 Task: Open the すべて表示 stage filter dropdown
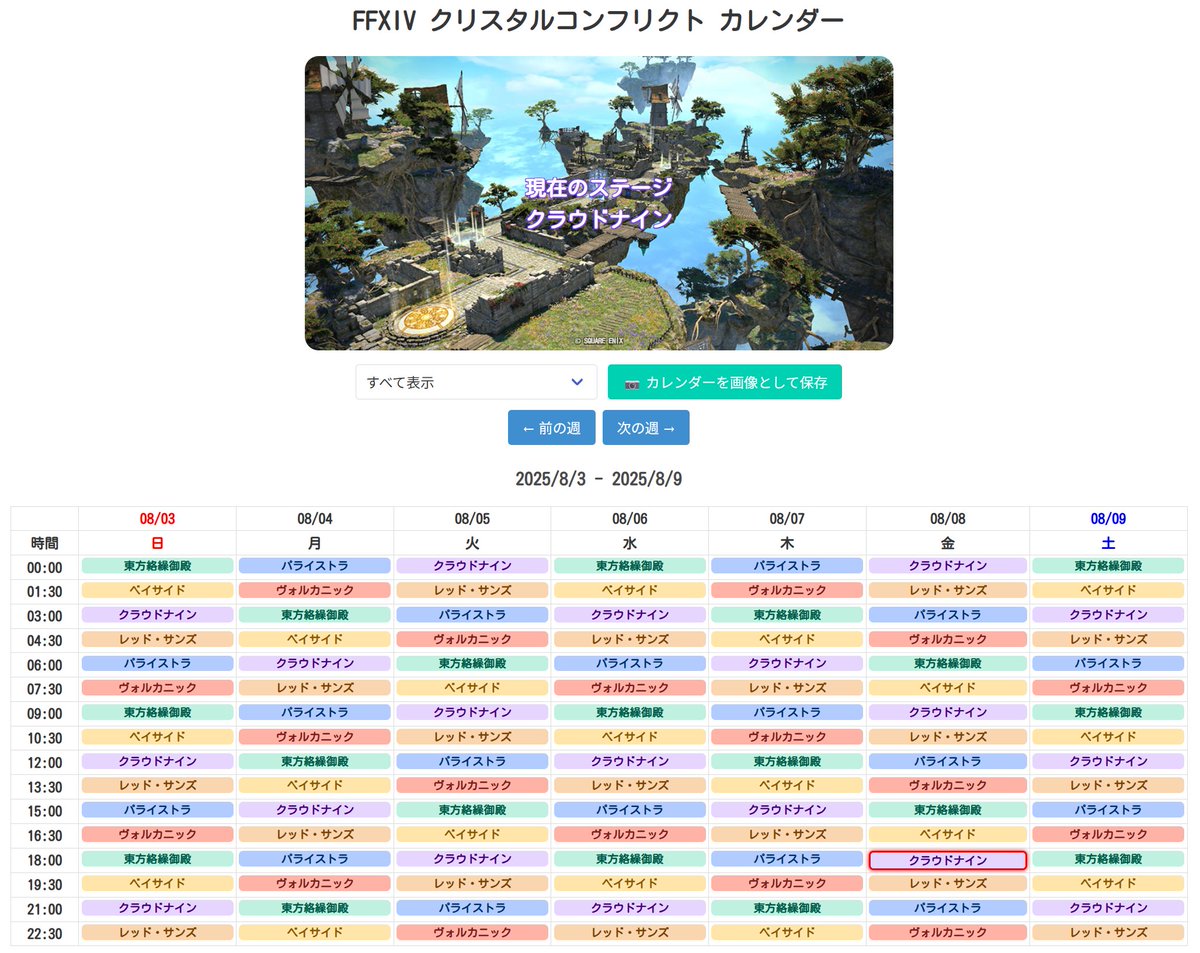pos(476,382)
